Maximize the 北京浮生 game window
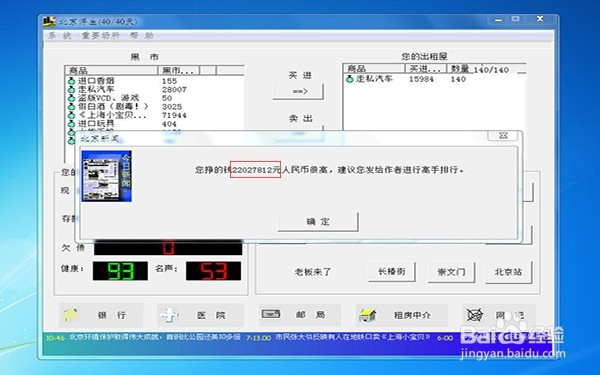Image resolution: width=600 pixels, height=375 pixels. click(516, 19)
